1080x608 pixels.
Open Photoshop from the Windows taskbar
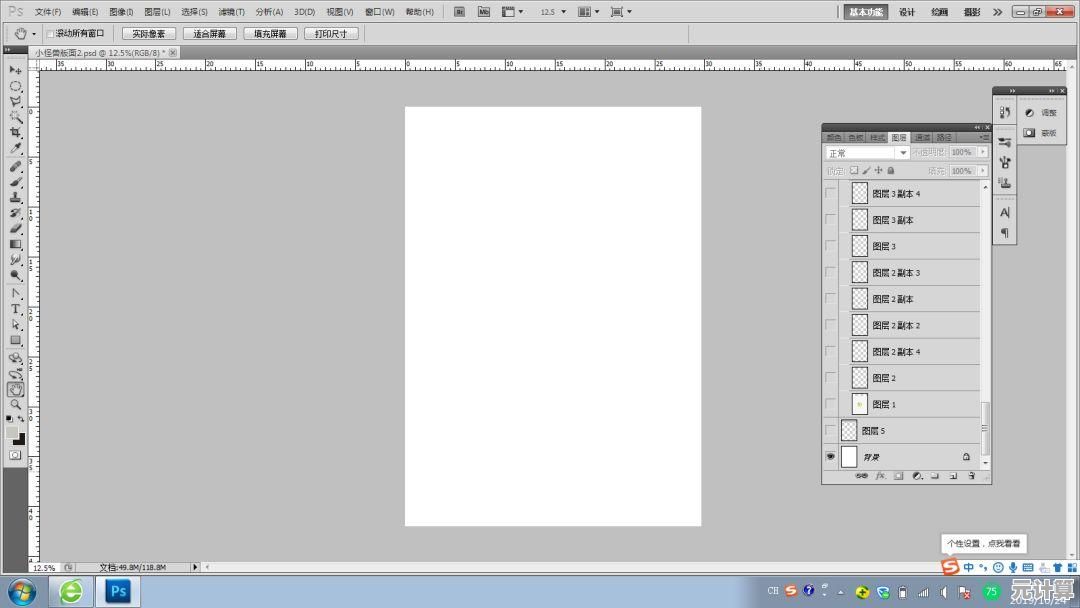[x=118, y=591]
